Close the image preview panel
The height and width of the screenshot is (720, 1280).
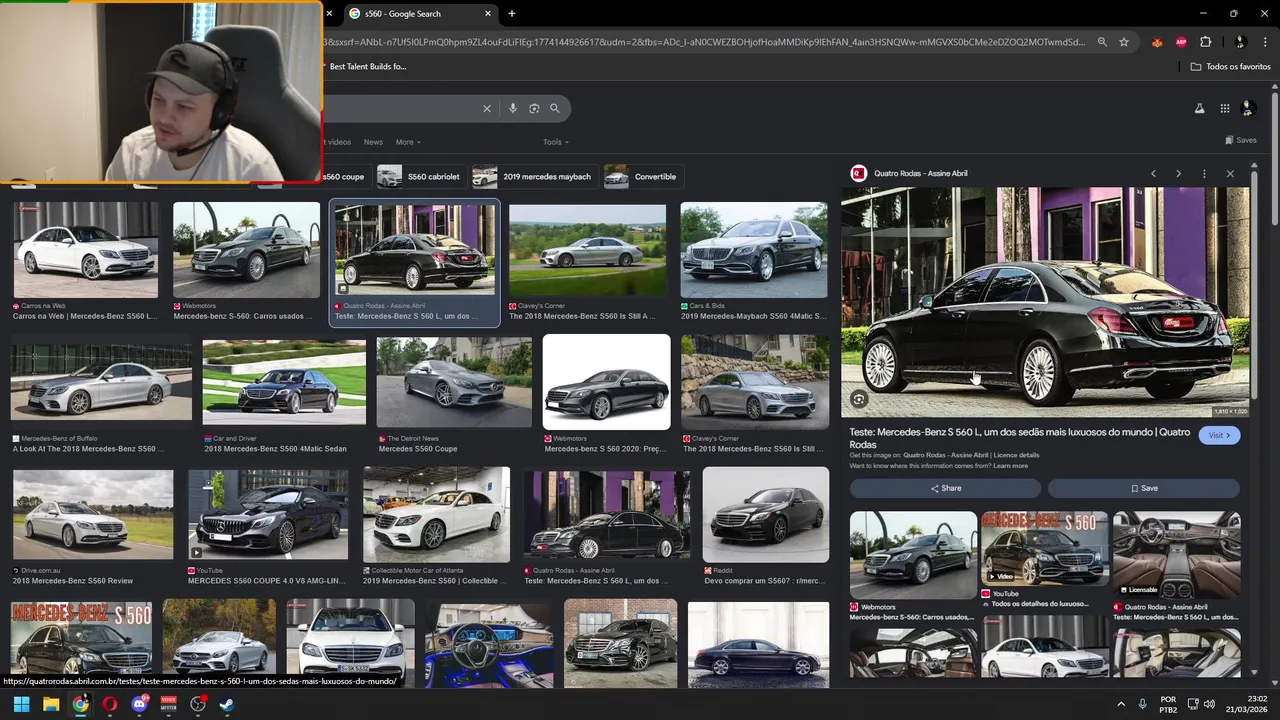(x=1230, y=173)
